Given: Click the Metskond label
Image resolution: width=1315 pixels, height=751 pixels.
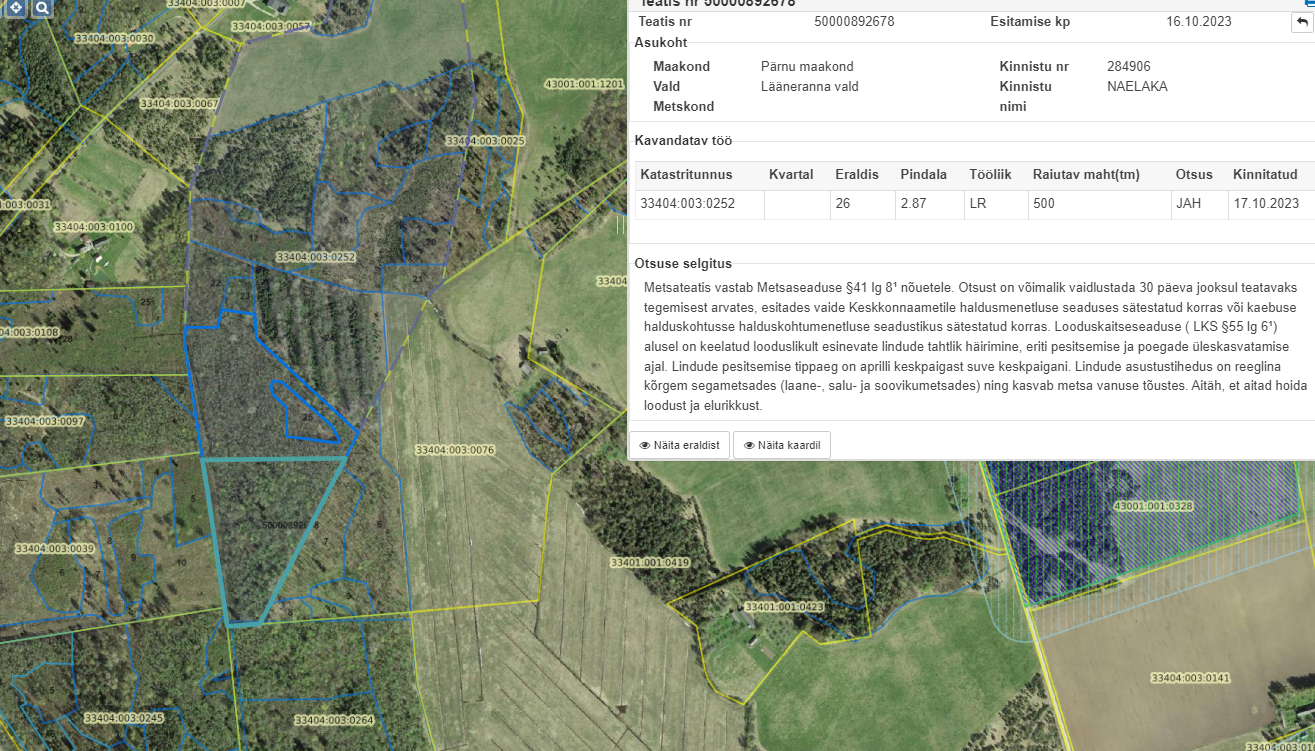Looking at the screenshot, I should pos(682,106).
